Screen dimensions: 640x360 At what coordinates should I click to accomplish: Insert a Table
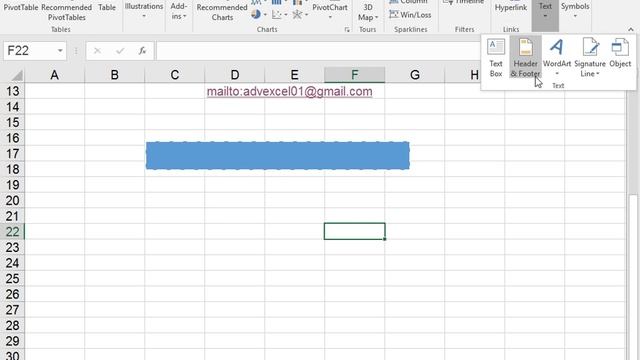pyautogui.click(x=107, y=7)
